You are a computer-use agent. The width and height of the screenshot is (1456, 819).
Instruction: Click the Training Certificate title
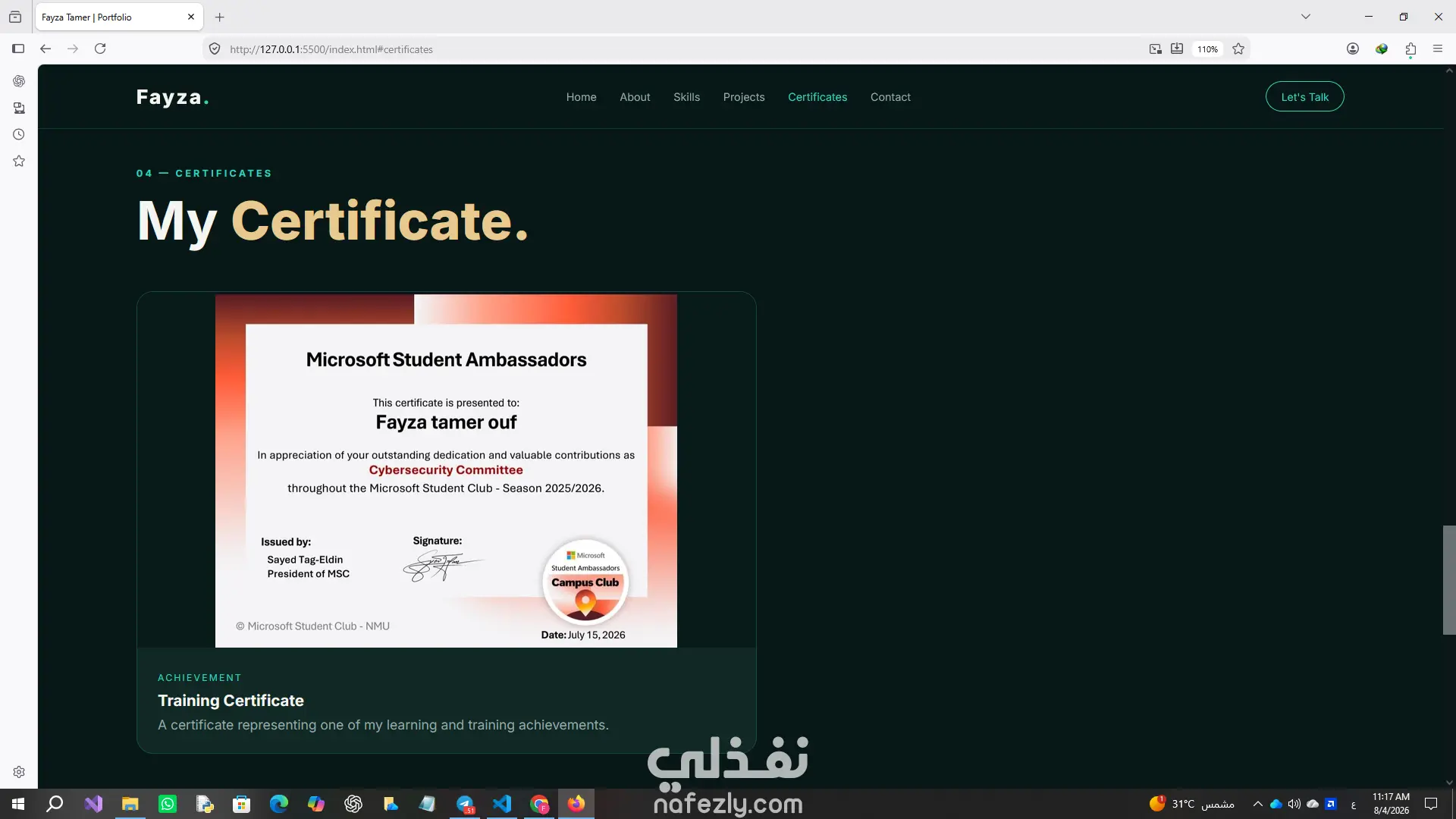point(231,701)
